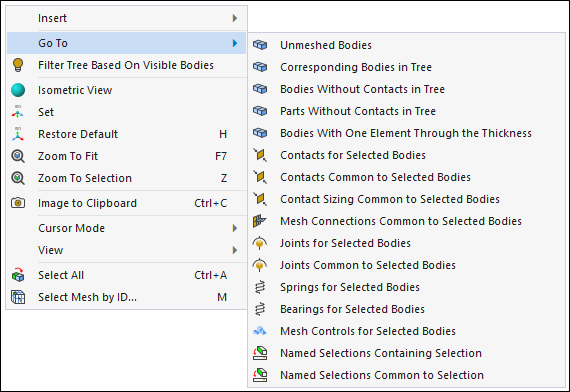Click the mesh icon beside Mesh Connections Common
570x392 pixels.
point(260,221)
